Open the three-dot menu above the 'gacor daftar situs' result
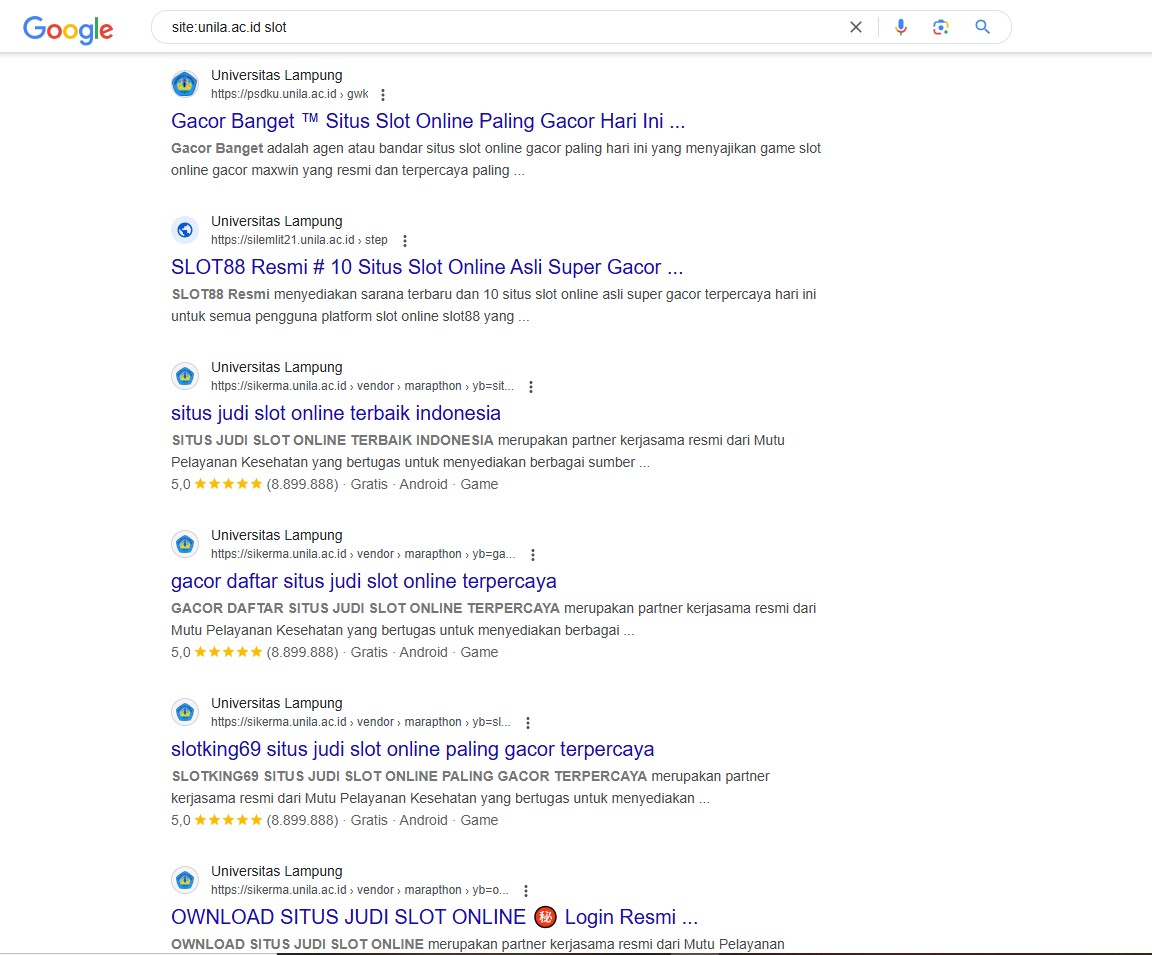Viewport: 1152px width, 955px height. point(533,555)
